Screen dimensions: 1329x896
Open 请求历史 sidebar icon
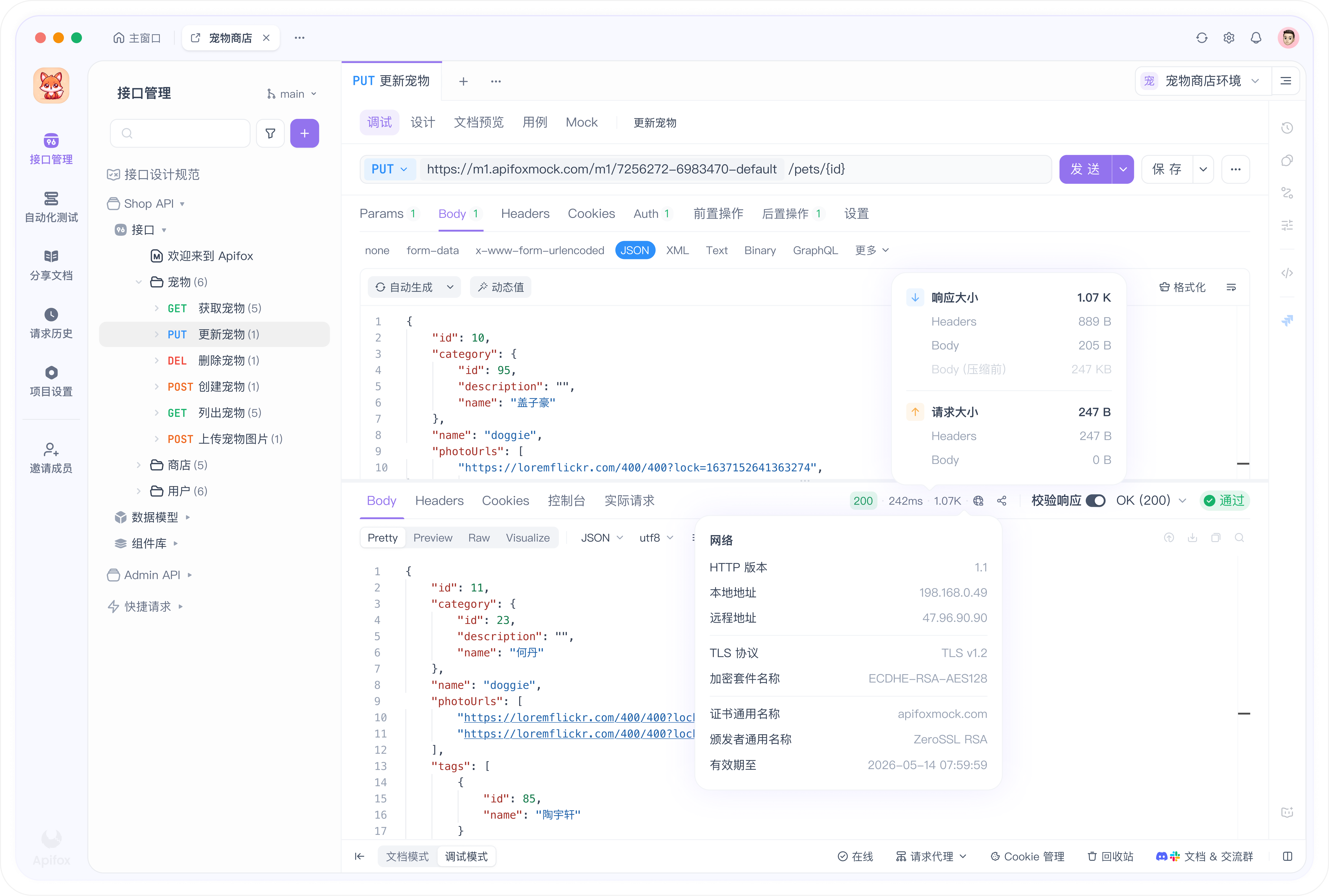coord(51,323)
